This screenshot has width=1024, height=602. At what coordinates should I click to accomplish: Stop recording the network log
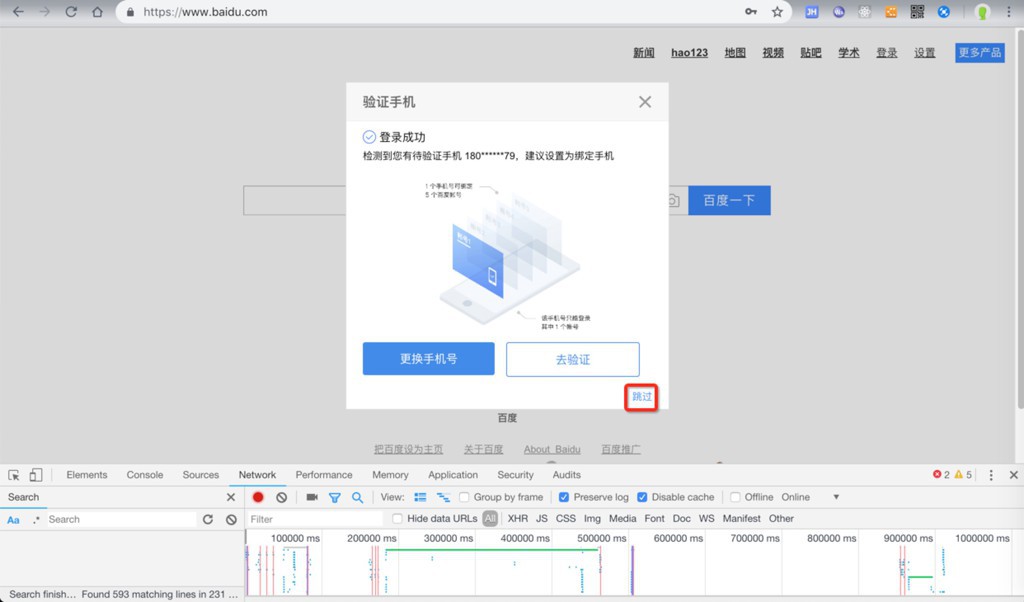tap(258, 497)
